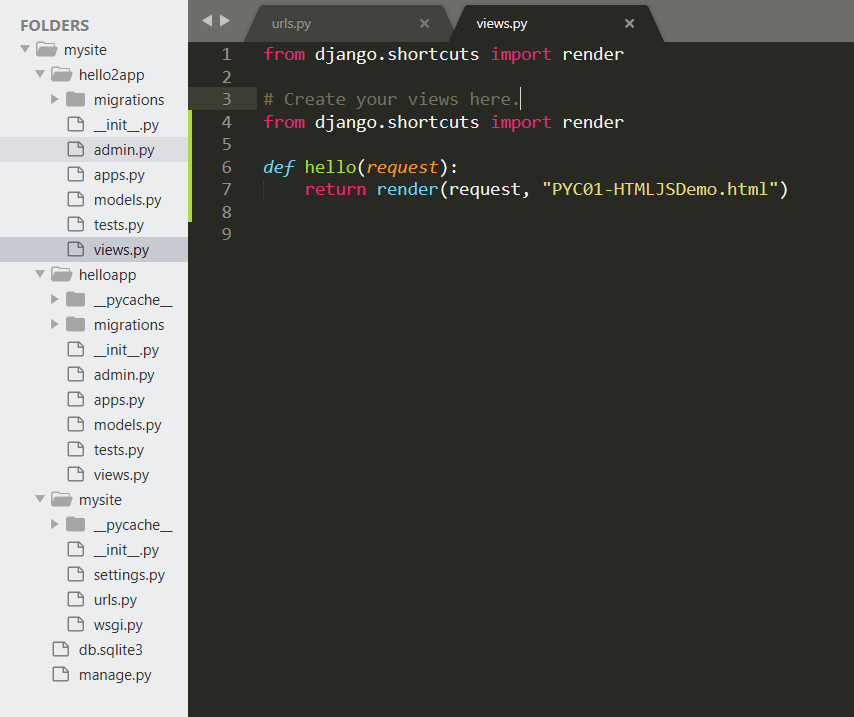The image size is (854, 717).
Task: Click line number 7 in the gutter
Action: [226, 189]
